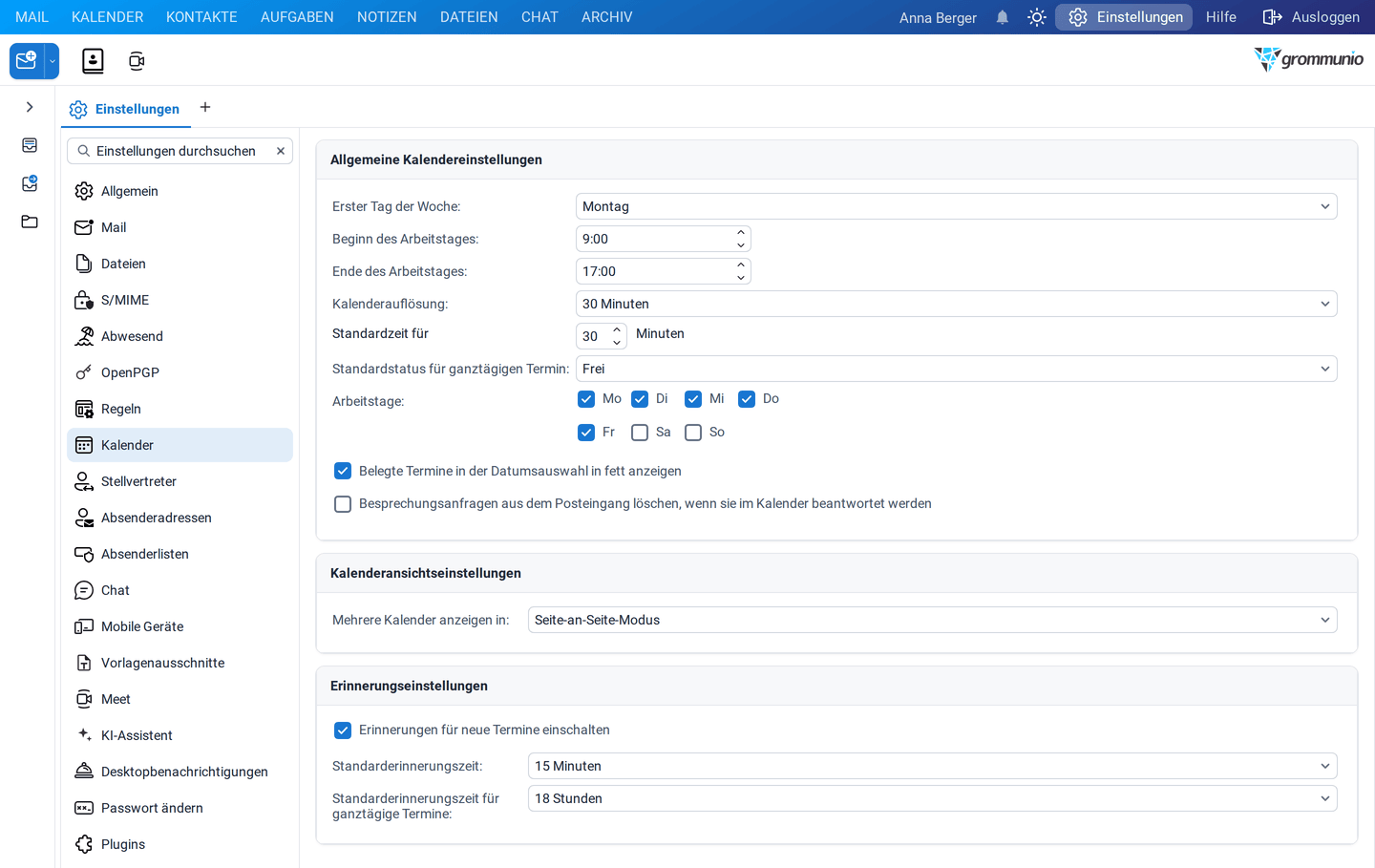Screen dimensions: 1375x868
Task: Open 'Mehrere Kalender anzeigen in' dropdown
Action: (932, 620)
